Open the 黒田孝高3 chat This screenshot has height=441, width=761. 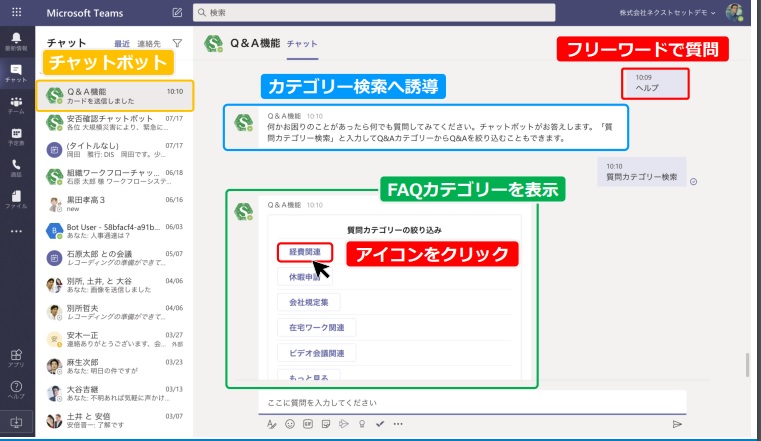click(115, 204)
